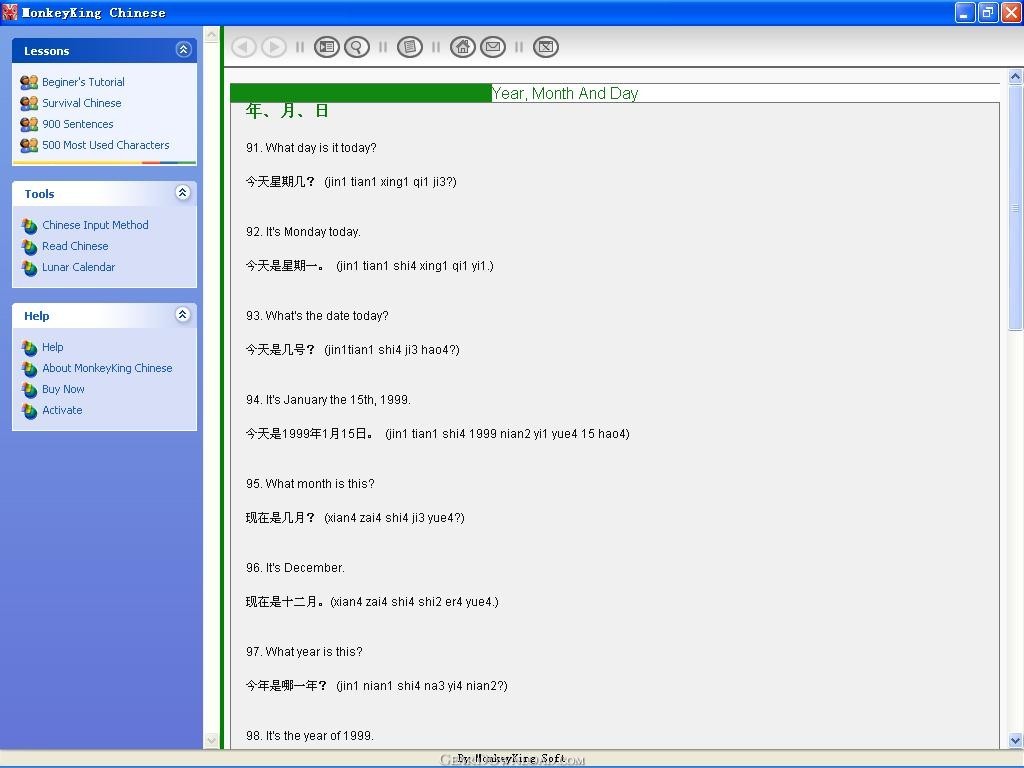Click the 'Year, Month And Day' heading

(x=565, y=93)
